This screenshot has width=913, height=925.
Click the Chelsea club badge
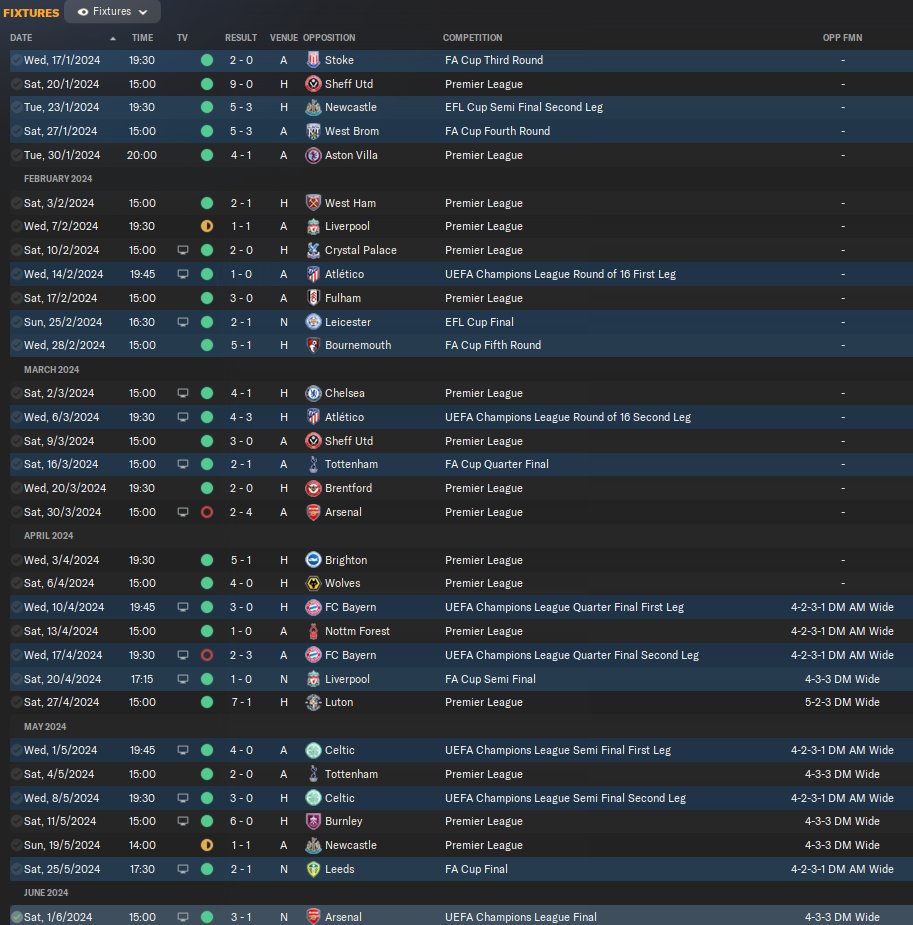pyautogui.click(x=313, y=393)
